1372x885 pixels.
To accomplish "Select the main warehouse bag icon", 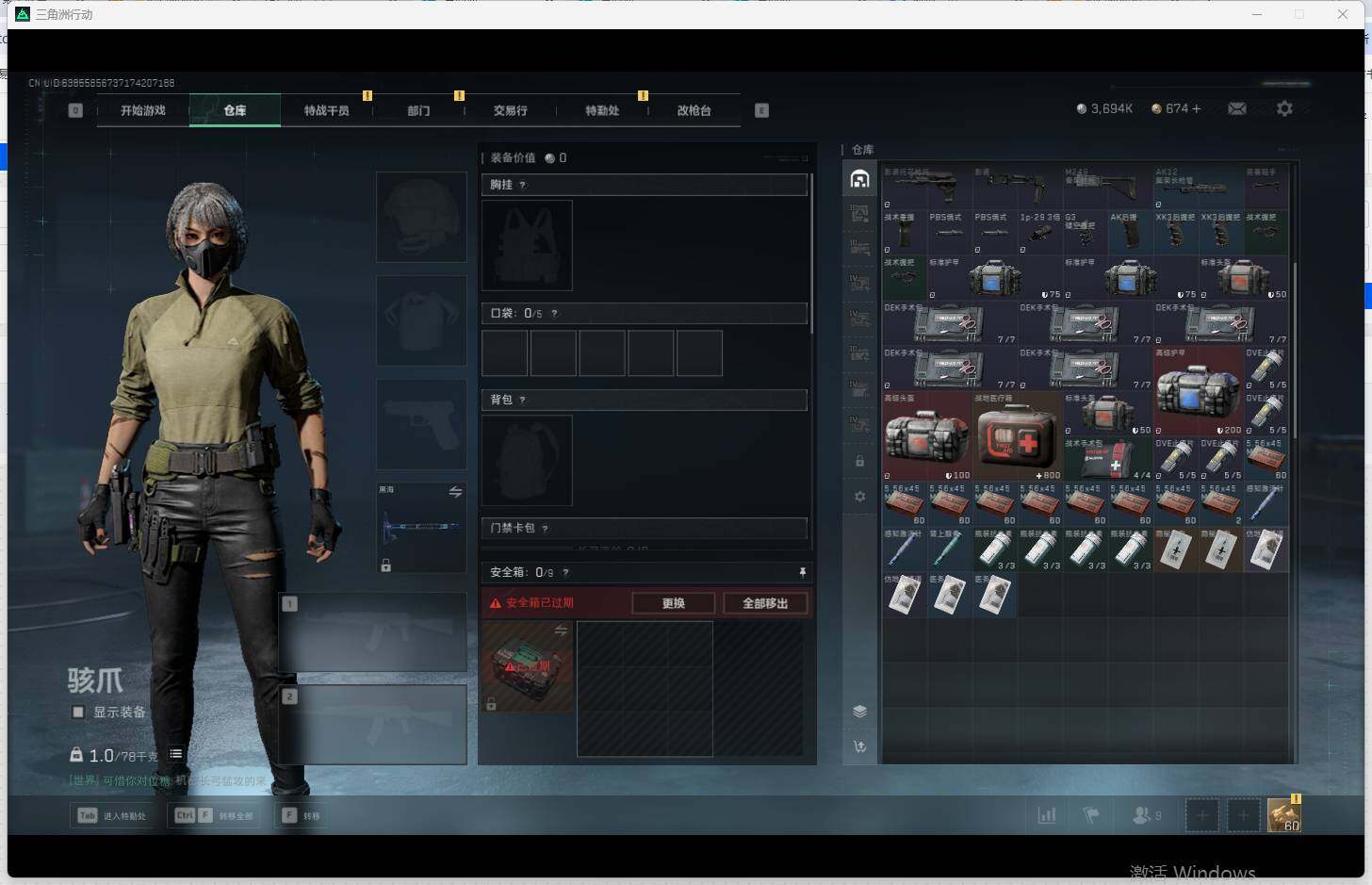I will pos(859,179).
